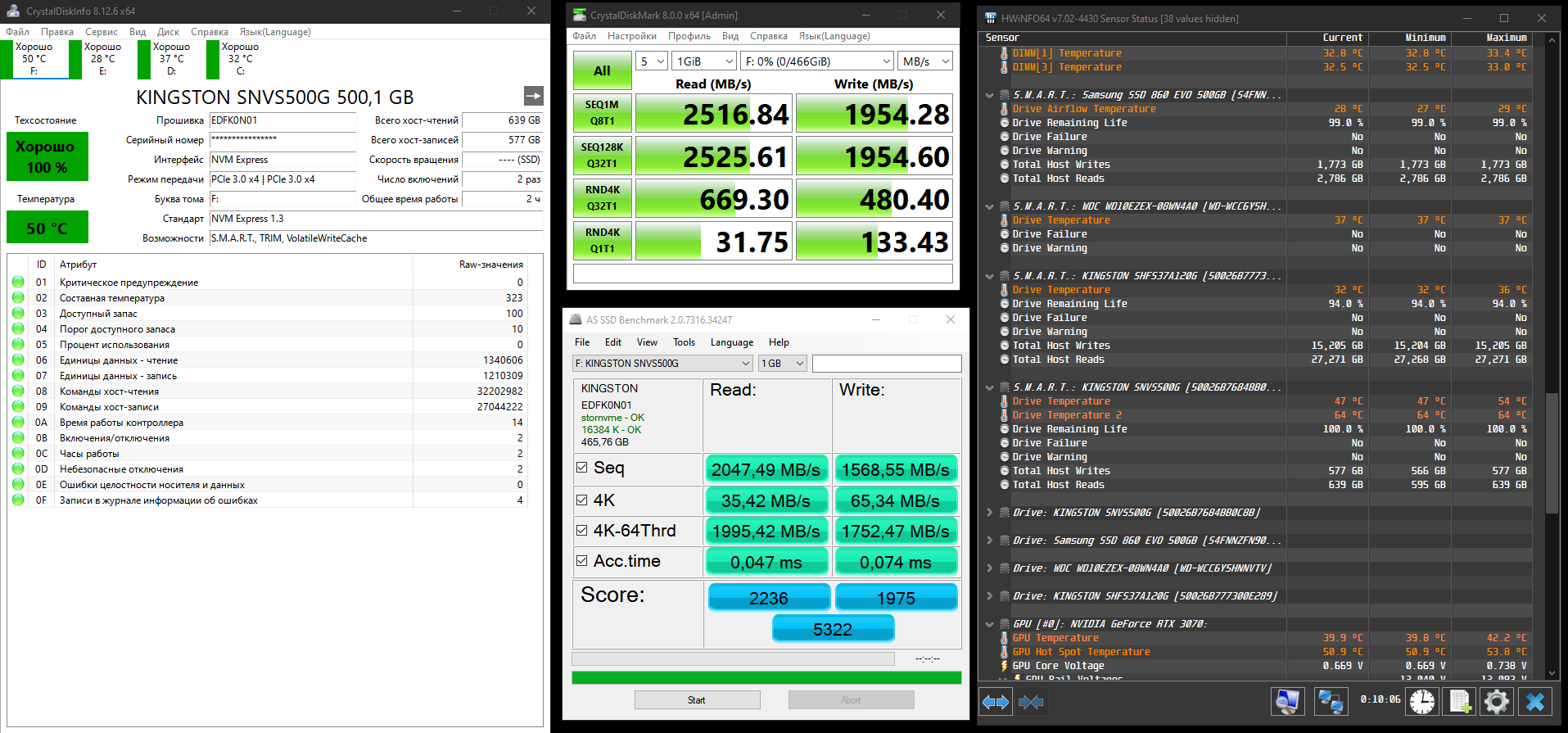Screen dimensions: 1568x733
Task: Open Настройки menu in CrystalDiskMark
Action: 632,36
